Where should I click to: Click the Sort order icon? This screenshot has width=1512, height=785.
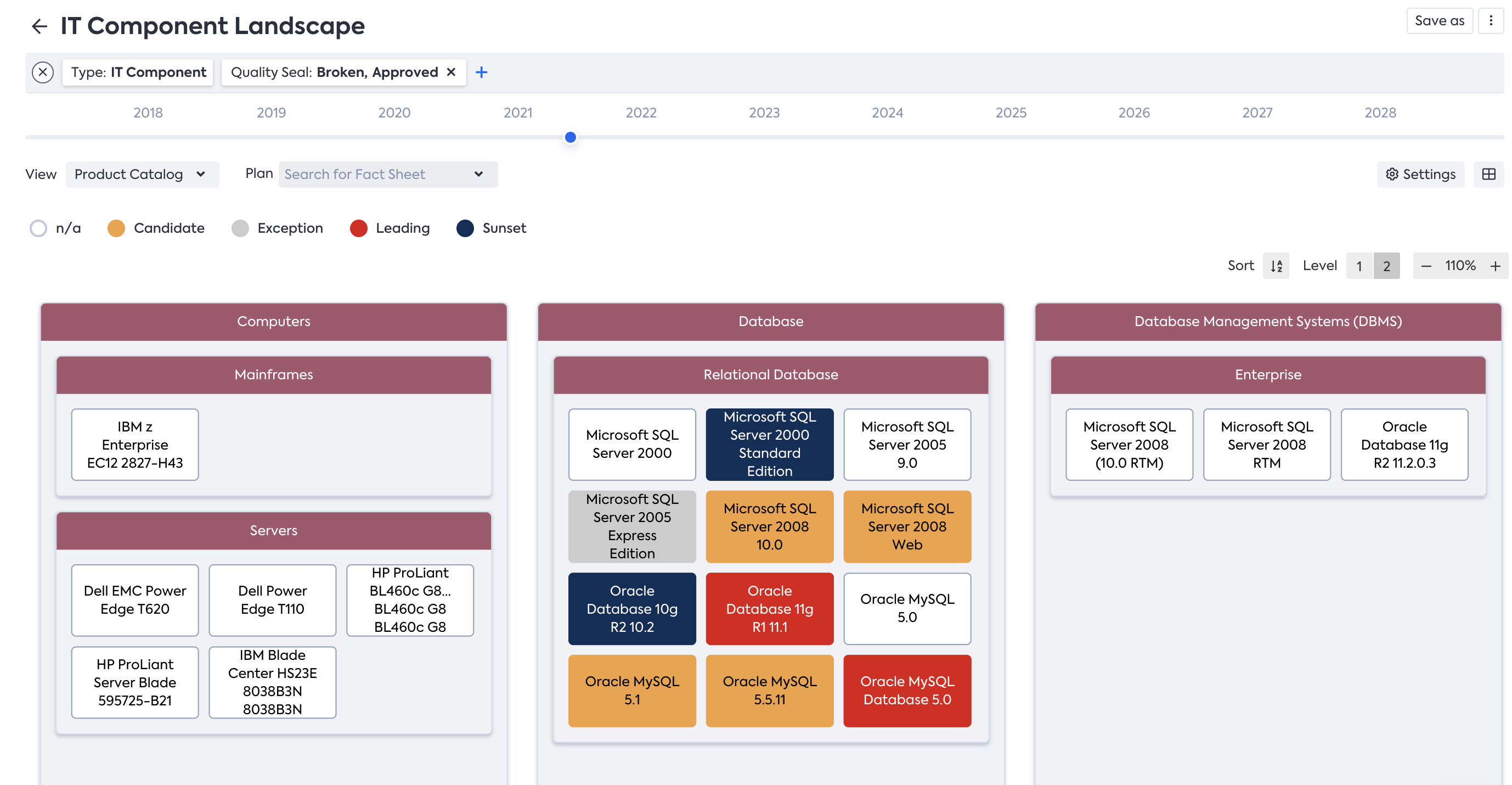(1276, 266)
